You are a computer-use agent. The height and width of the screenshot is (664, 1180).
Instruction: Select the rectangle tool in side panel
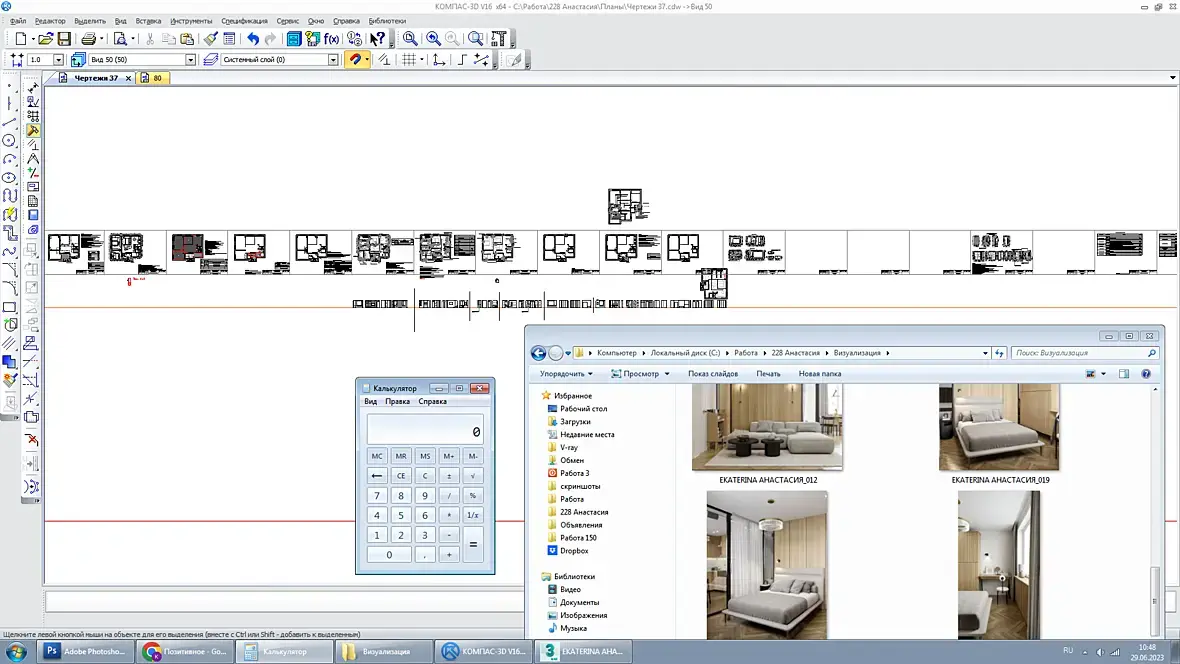pos(9,307)
